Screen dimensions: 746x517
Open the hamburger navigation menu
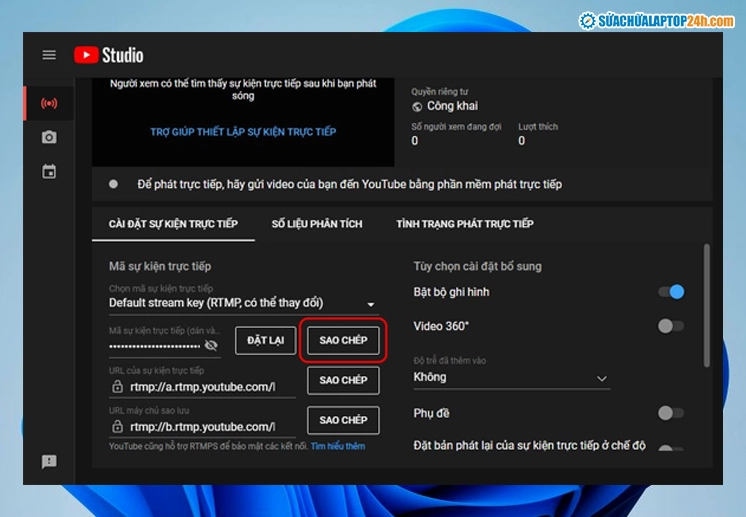point(49,55)
